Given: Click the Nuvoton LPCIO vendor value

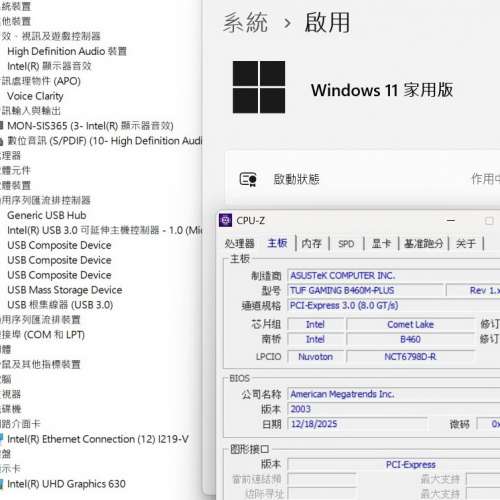Looking at the screenshot, I should pyautogui.click(x=316, y=357).
